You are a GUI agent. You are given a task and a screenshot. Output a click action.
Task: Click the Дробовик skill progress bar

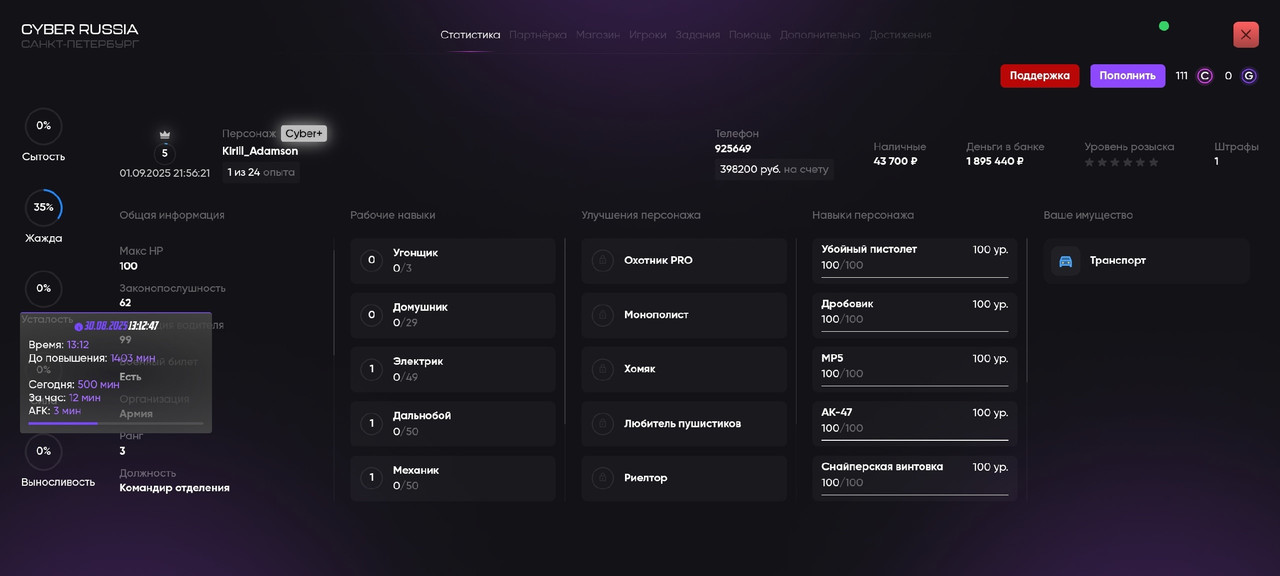[x=915, y=332]
